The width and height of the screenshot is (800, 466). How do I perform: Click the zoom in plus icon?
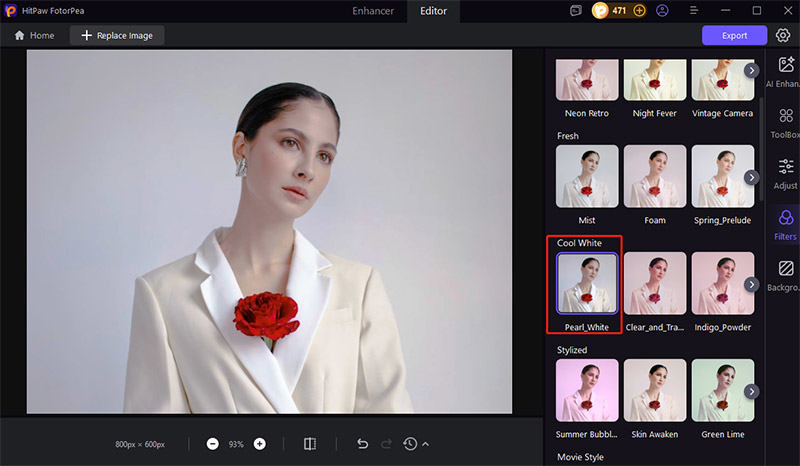click(x=260, y=443)
